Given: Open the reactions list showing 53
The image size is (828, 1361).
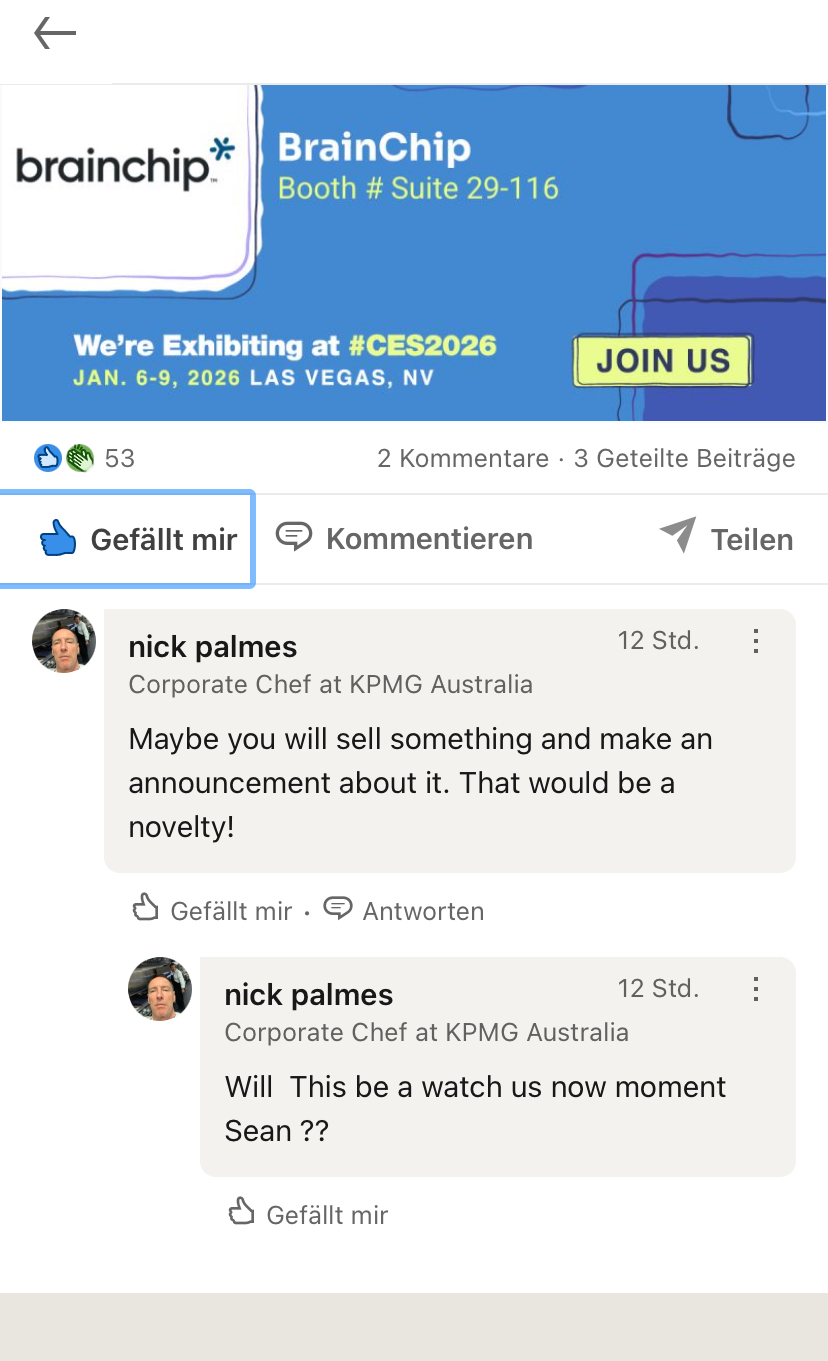Looking at the screenshot, I should [x=85, y=459].
